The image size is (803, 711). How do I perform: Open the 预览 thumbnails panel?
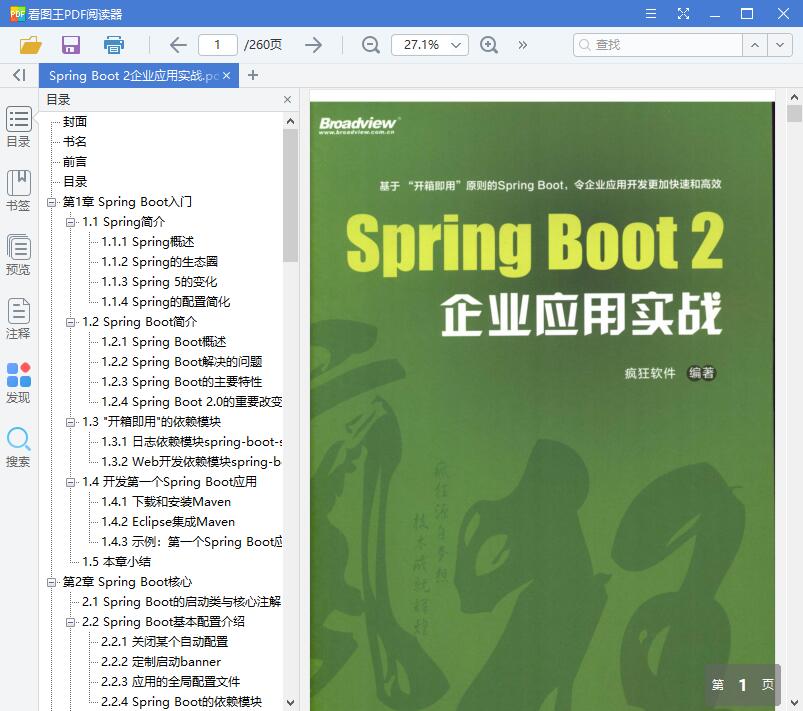point(18,255)
